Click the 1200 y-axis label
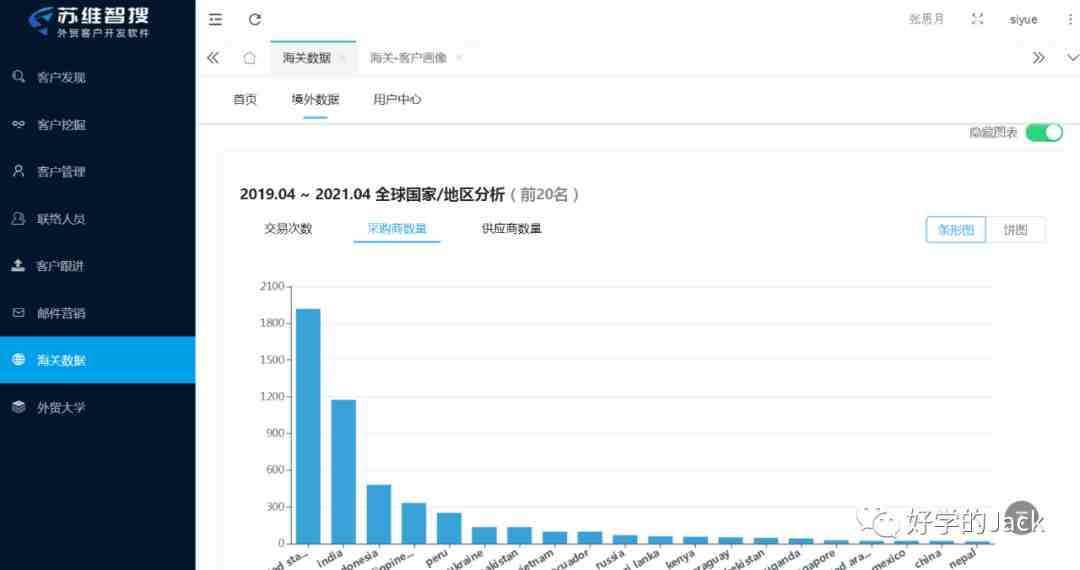1080x570 pixels. pos(272,396)
